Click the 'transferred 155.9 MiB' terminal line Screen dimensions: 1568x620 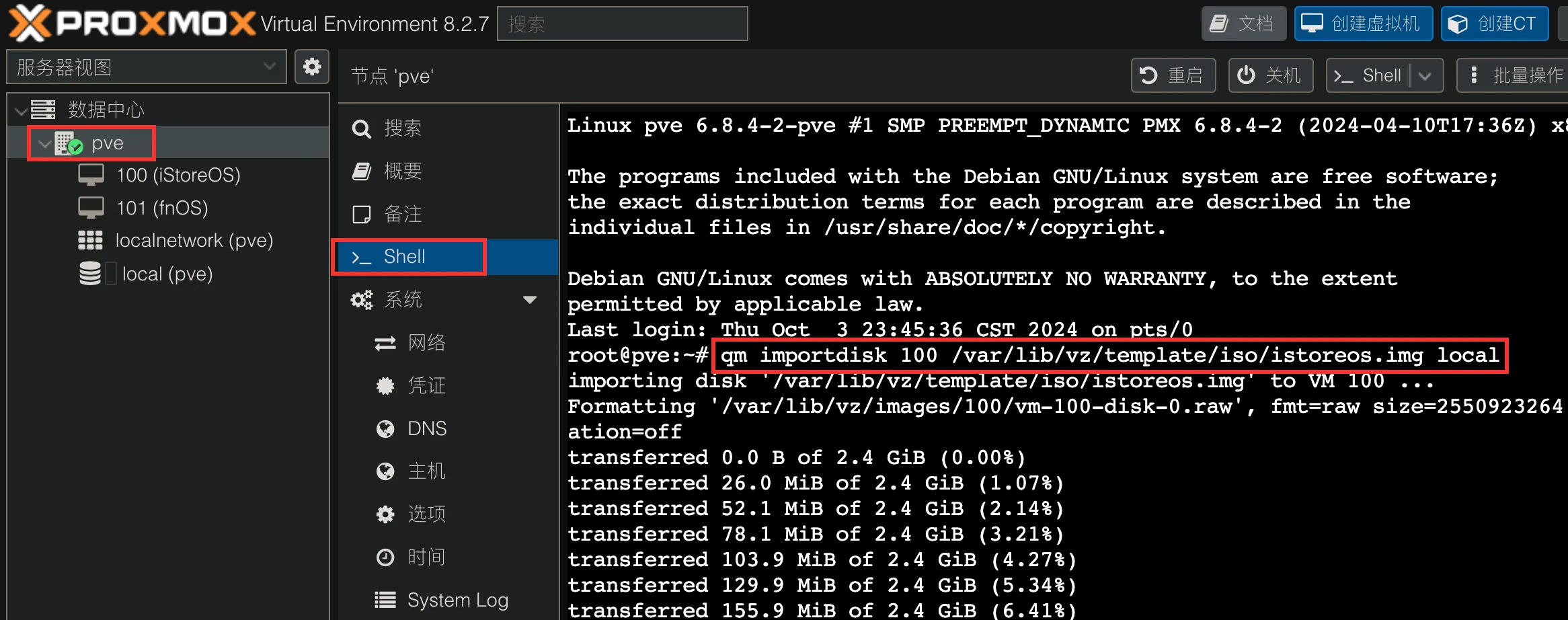[822, 611]
